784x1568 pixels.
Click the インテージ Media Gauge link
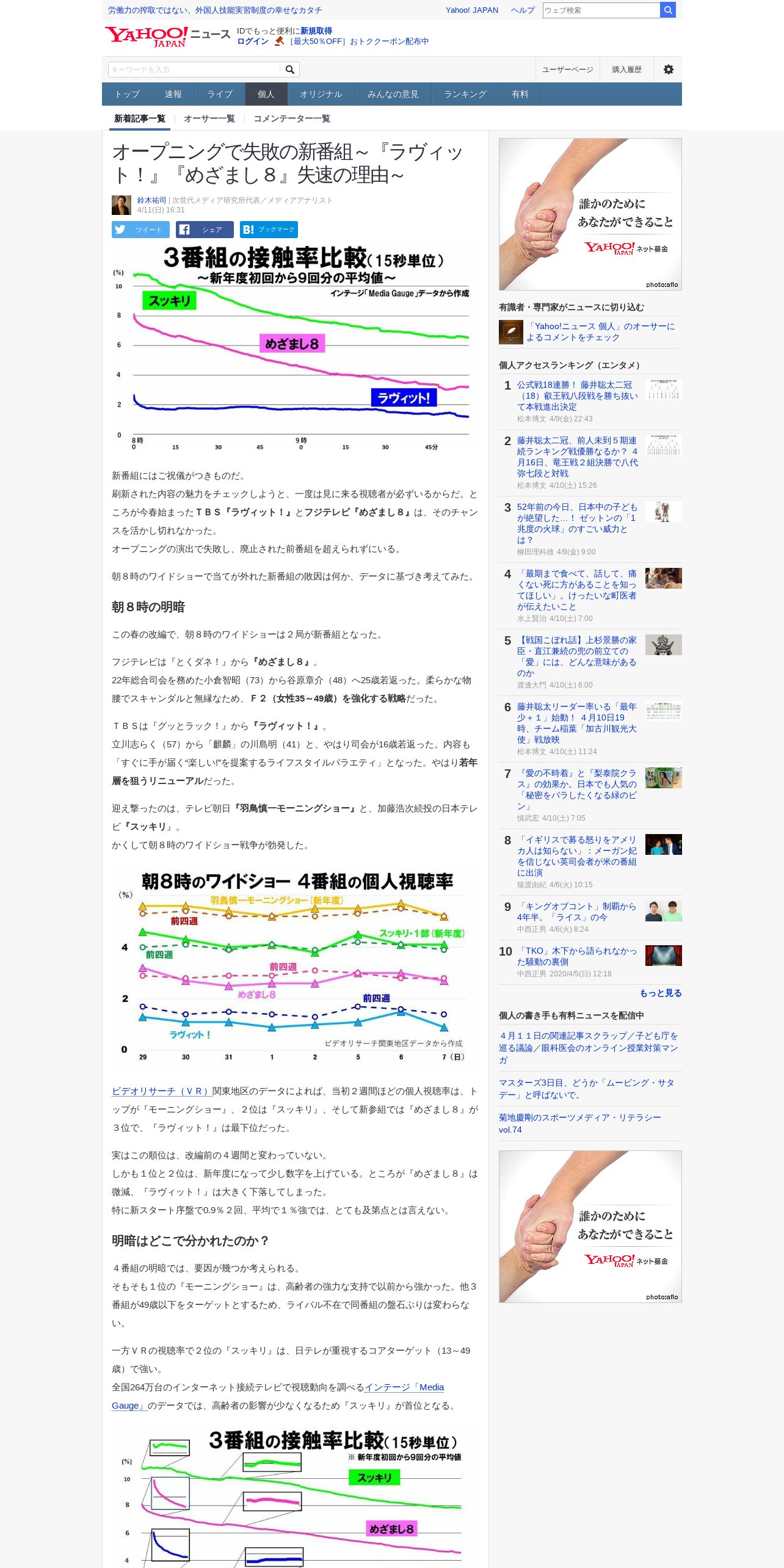click(404, 1387)
